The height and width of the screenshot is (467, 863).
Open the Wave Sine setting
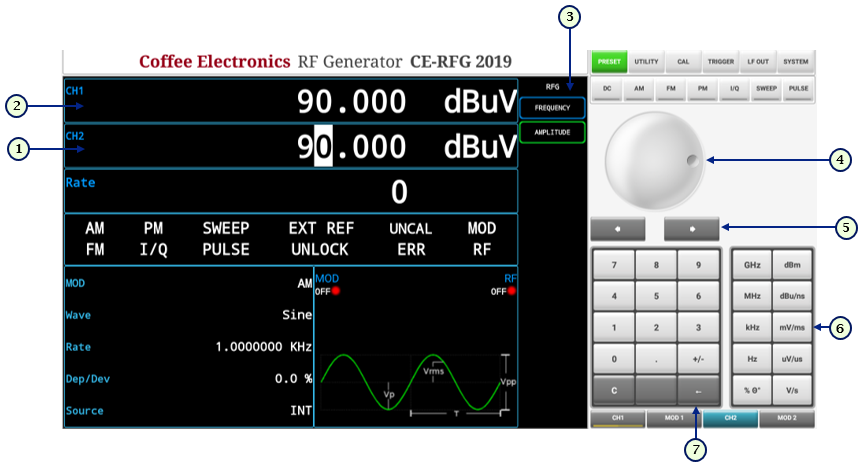[x=189, y=314]
